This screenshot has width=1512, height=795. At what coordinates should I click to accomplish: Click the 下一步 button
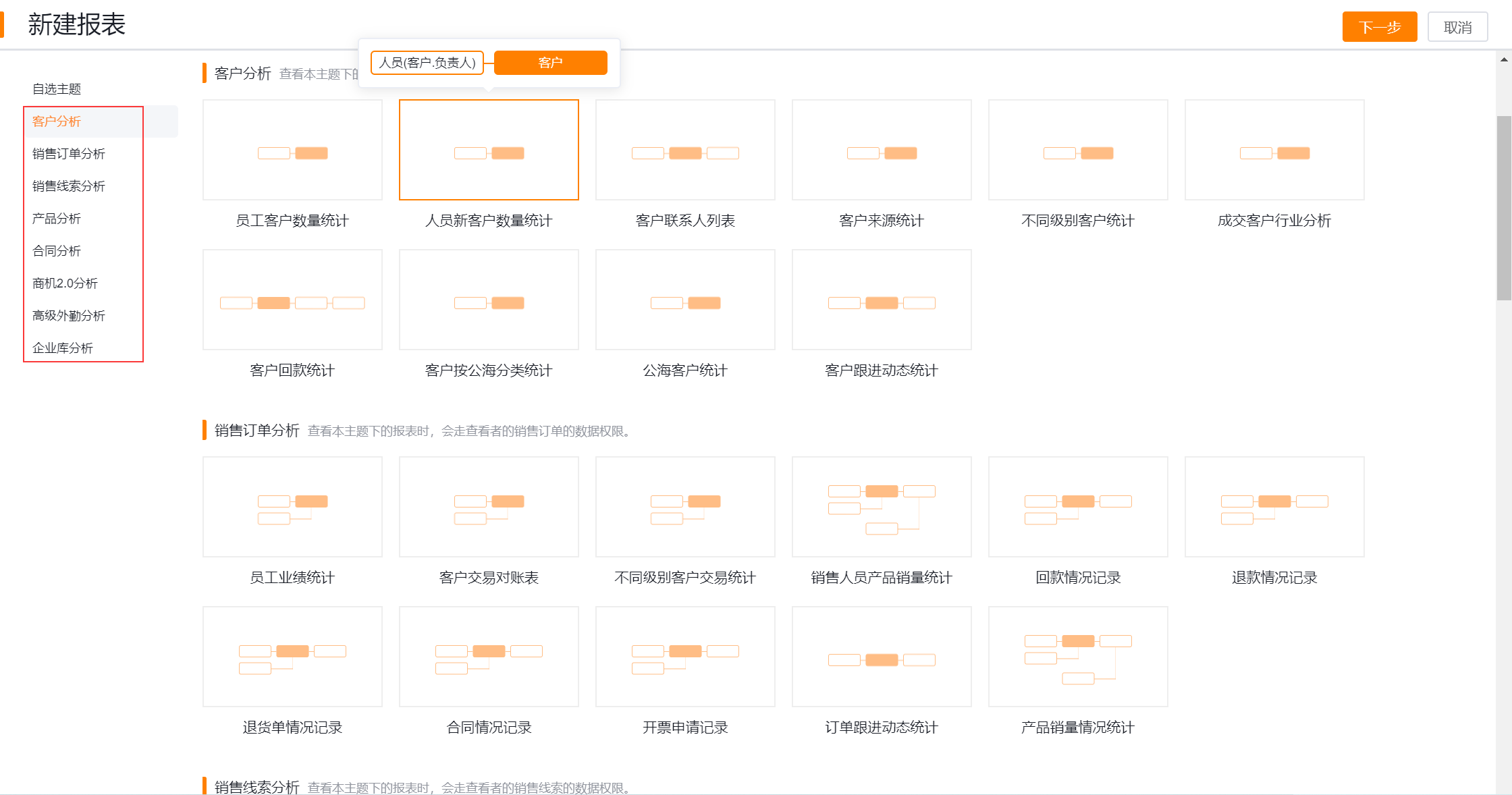tap(1379, 27)
